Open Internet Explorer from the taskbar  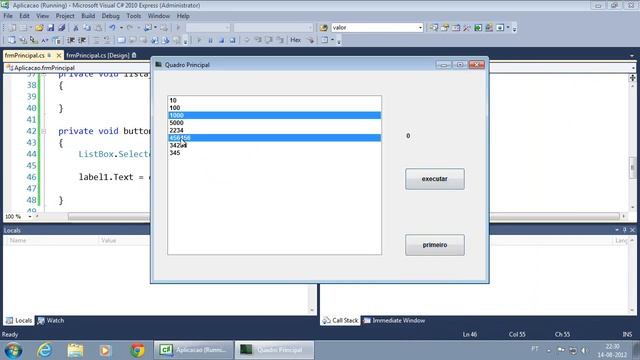[44, 350]
